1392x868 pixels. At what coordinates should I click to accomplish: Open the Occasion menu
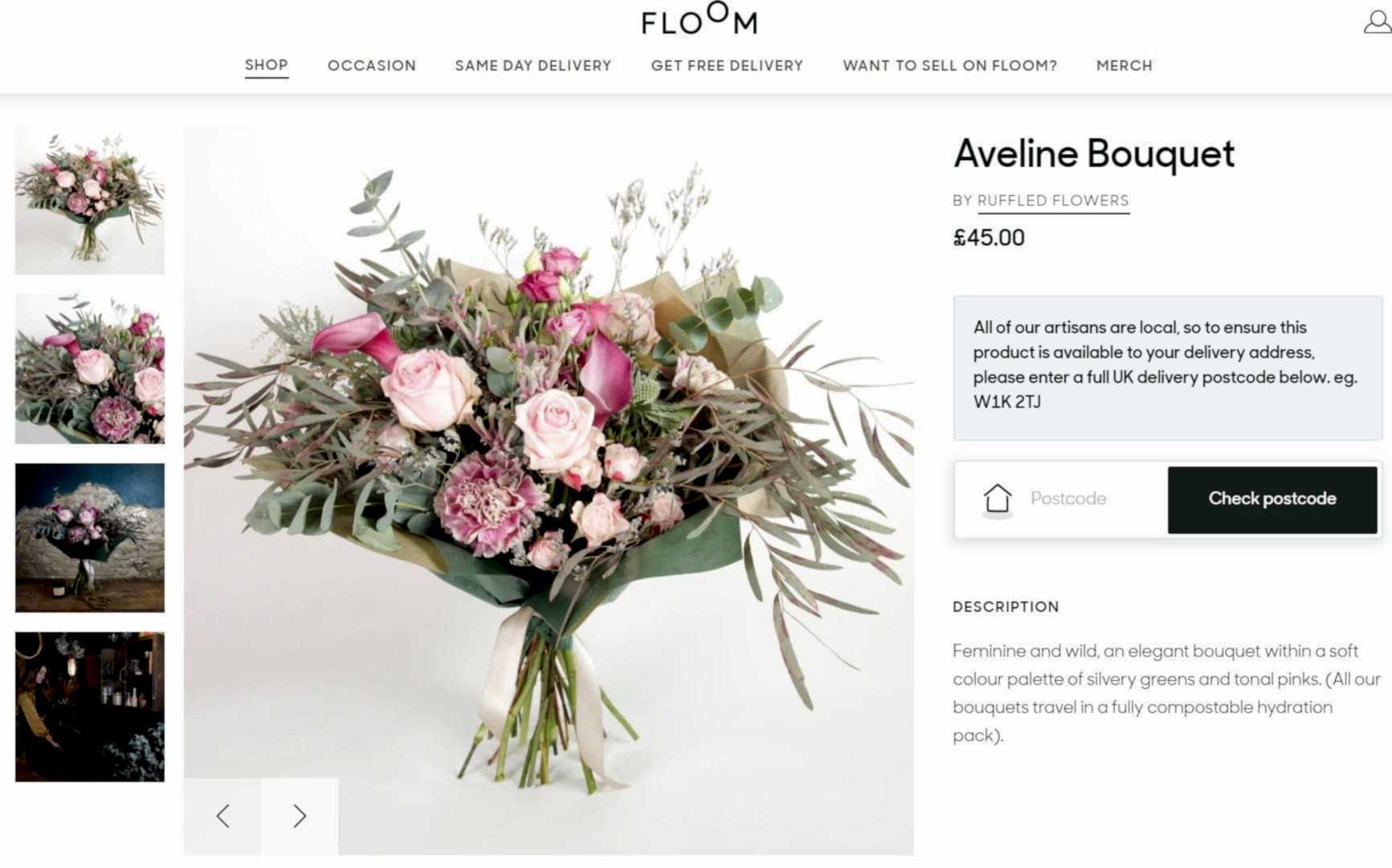[372, 66]
